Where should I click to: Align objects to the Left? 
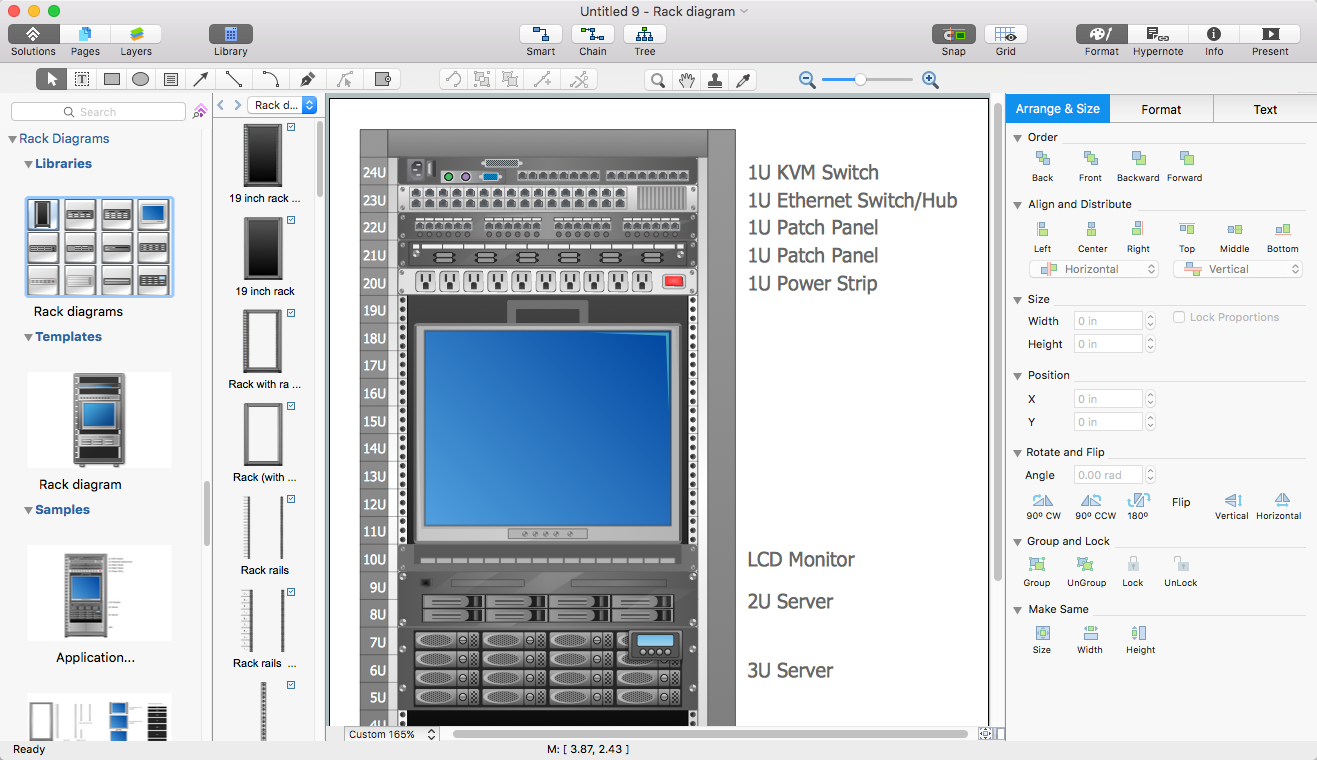(1042, 230)
